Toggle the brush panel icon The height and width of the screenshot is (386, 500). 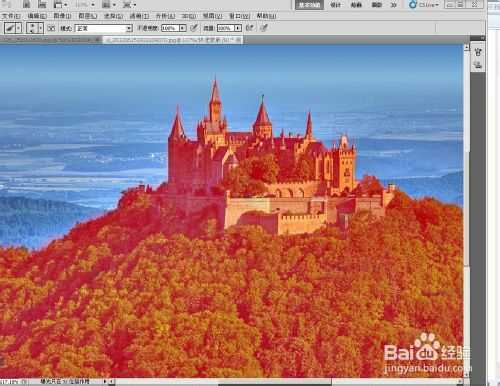click(52, 28)
